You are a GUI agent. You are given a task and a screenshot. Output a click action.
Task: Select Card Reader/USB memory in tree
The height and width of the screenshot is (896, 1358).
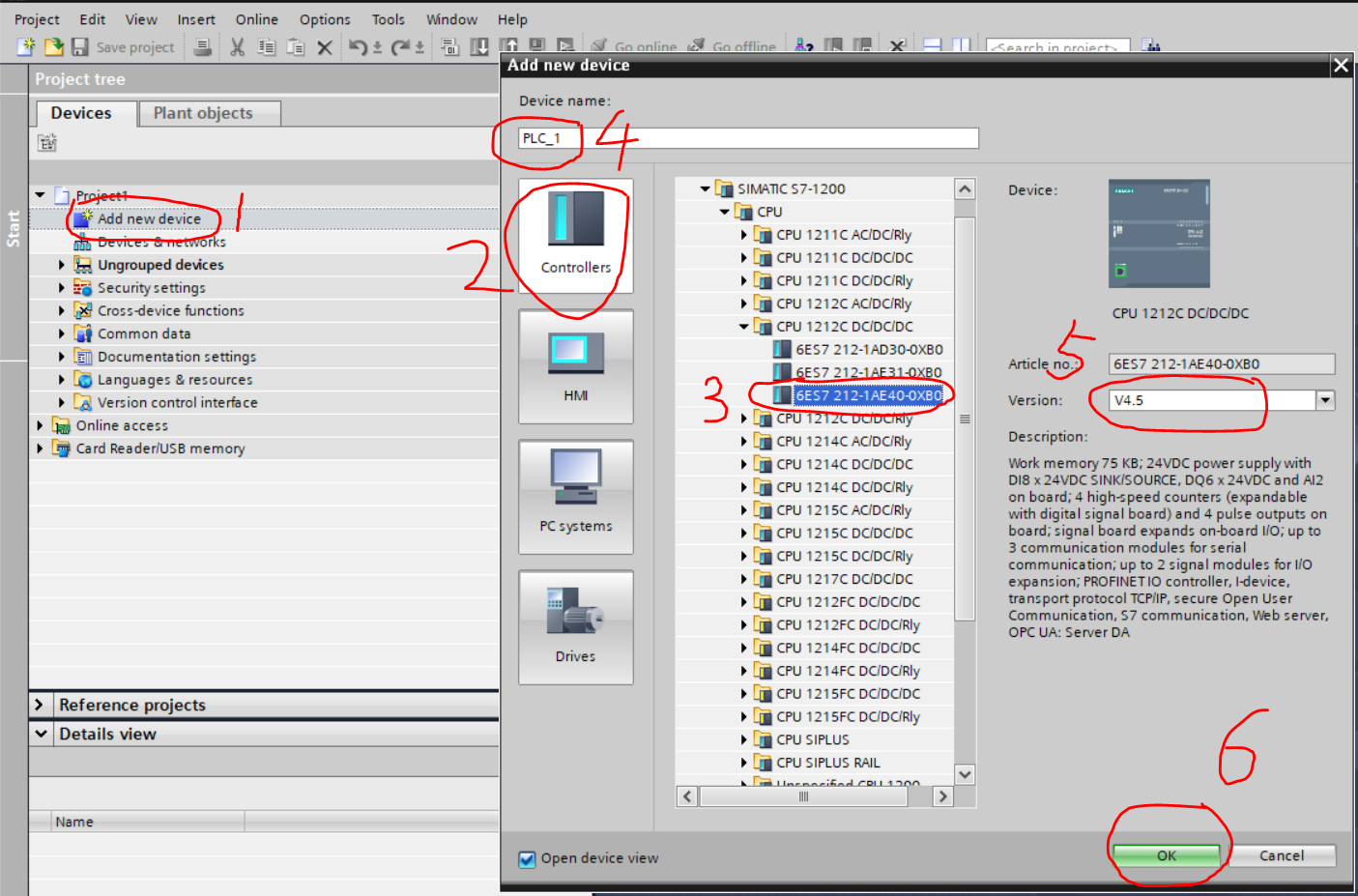point(160,448)
